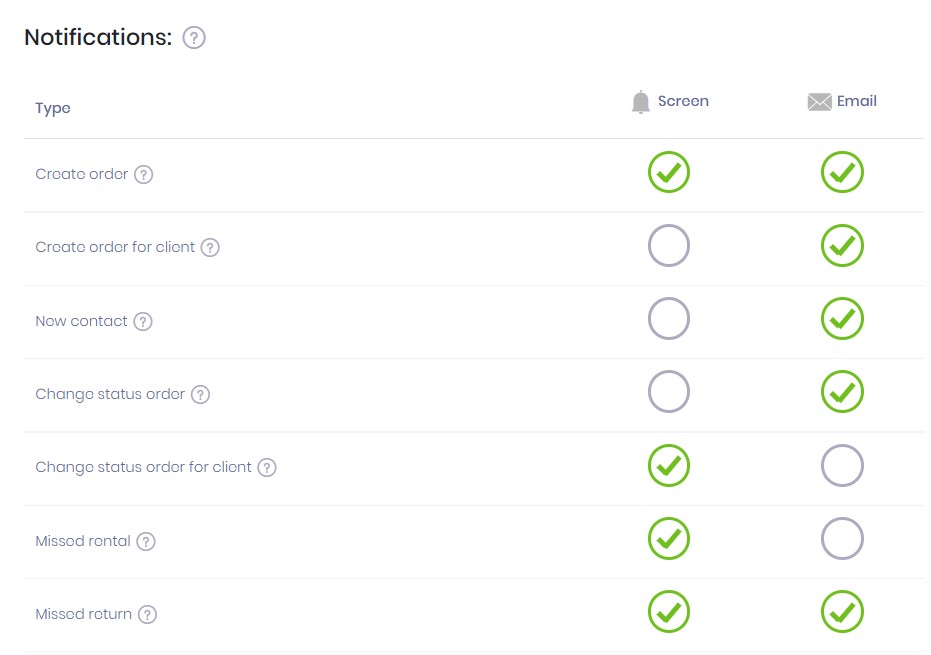Click help icon for Change status order for client
This screenshot has width=931, height=655.
point(267,467)
